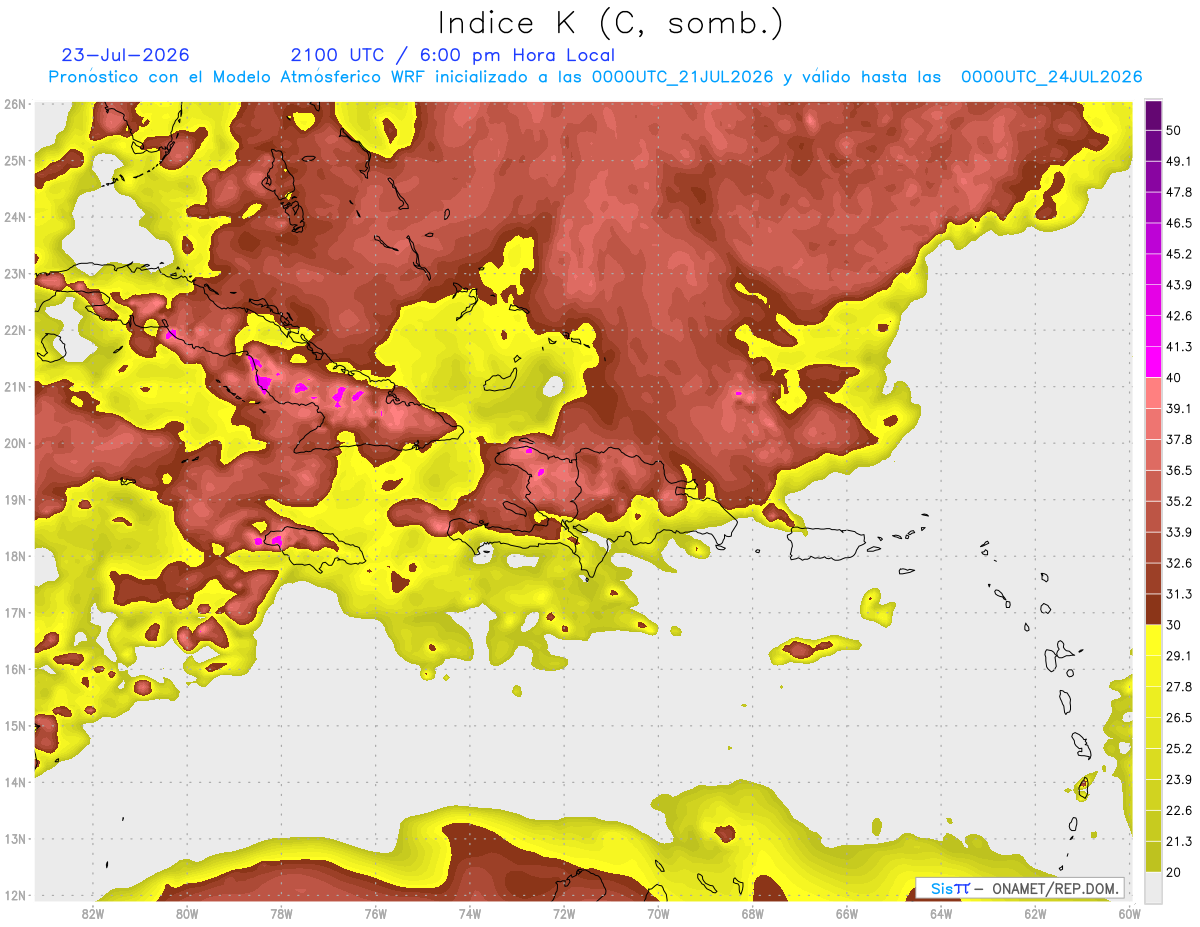Click the legend value '46.5'
The image size is (1200, 927).
[1179, 223]
